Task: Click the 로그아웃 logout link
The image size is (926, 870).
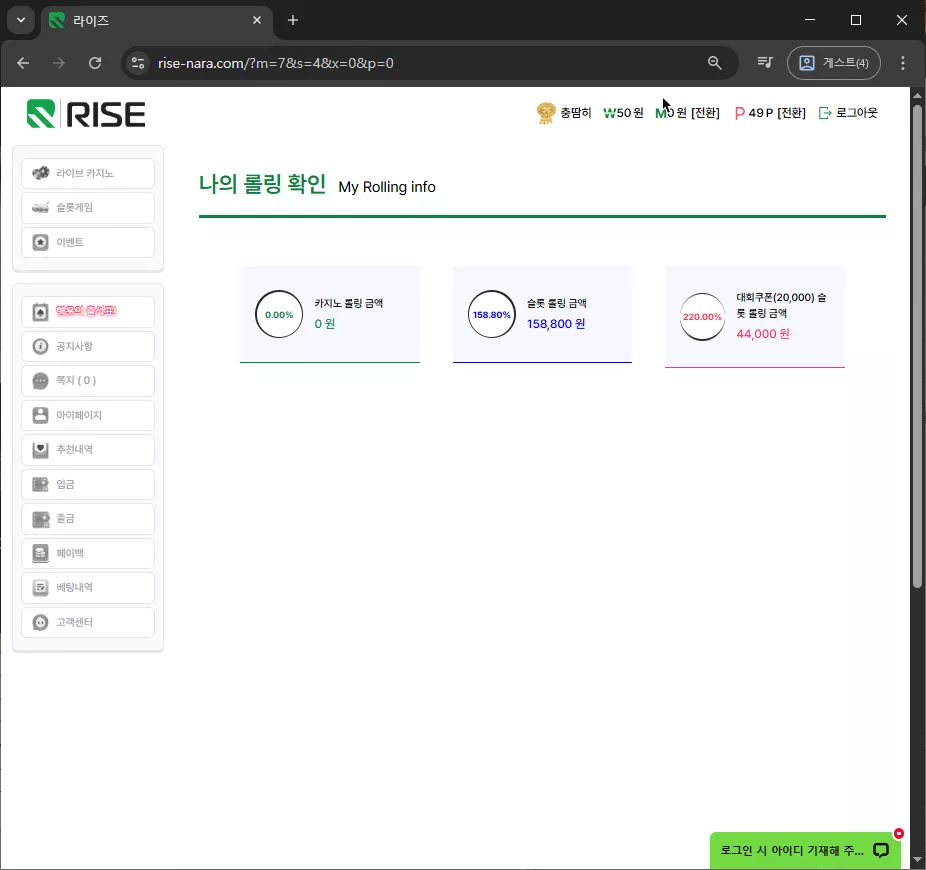Action: (848, 113)
